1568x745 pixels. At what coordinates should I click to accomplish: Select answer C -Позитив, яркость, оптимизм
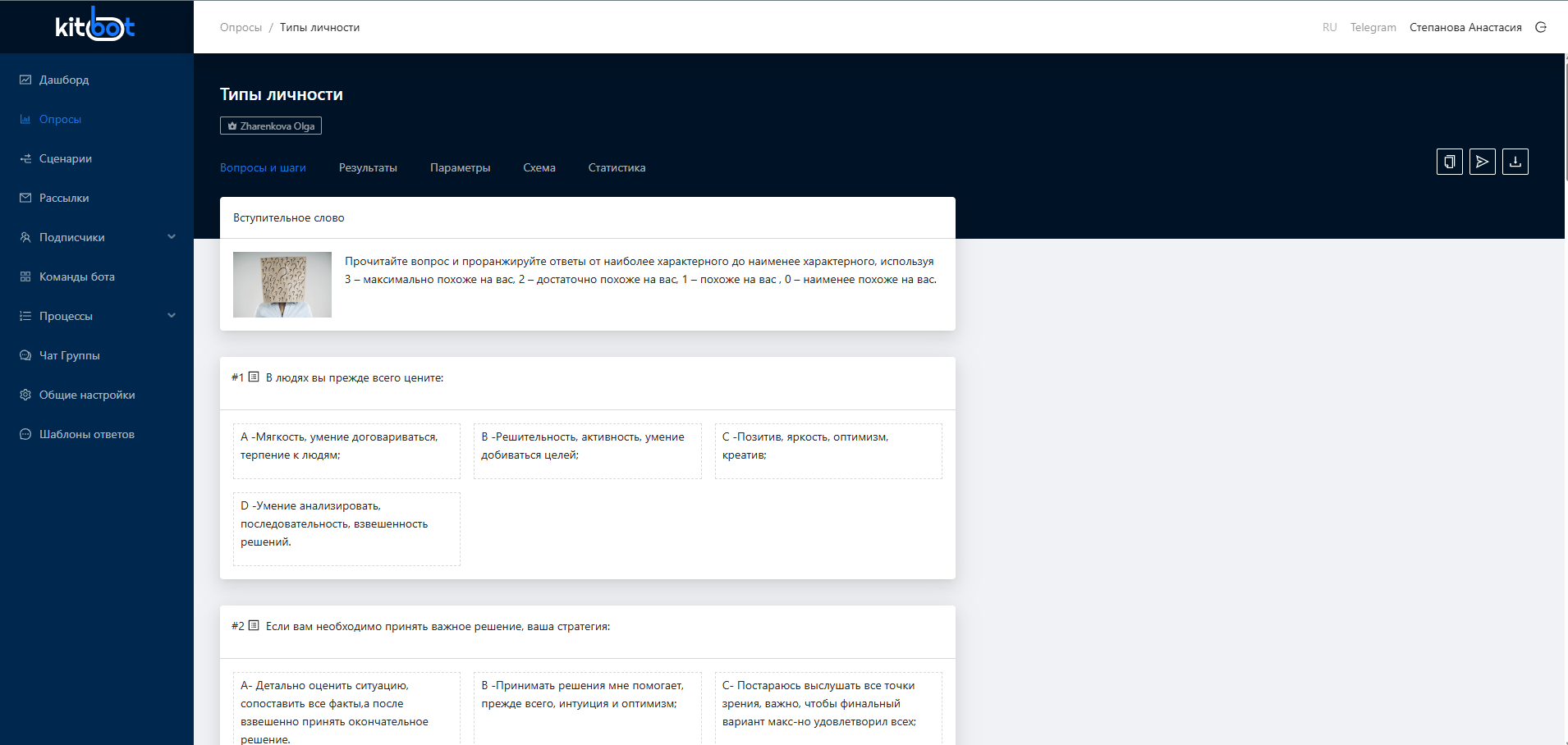pos(828,451)
